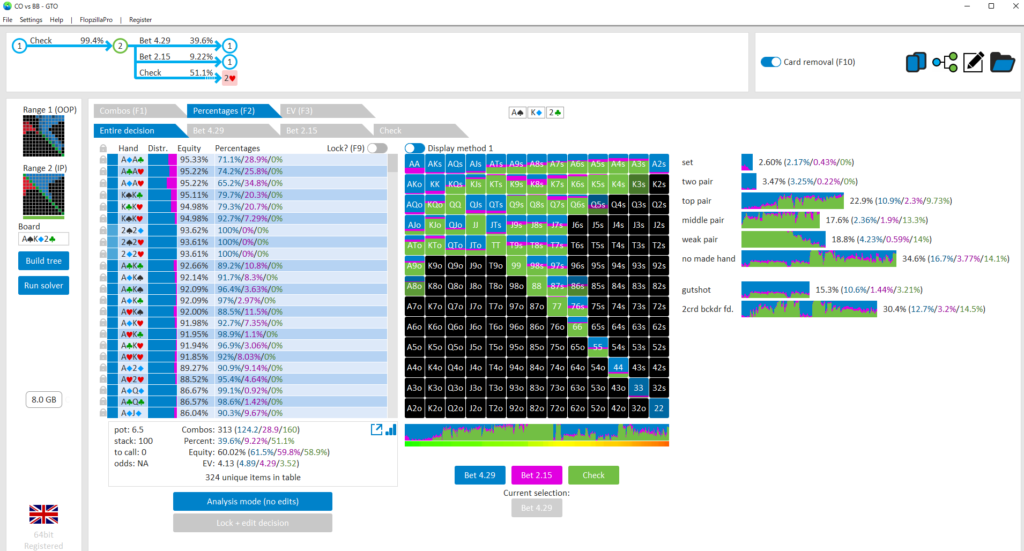Screen dimensions: 1024x551
Task: Click the padlock icon beside first A♦A♣ row
Action: [102, 159]
